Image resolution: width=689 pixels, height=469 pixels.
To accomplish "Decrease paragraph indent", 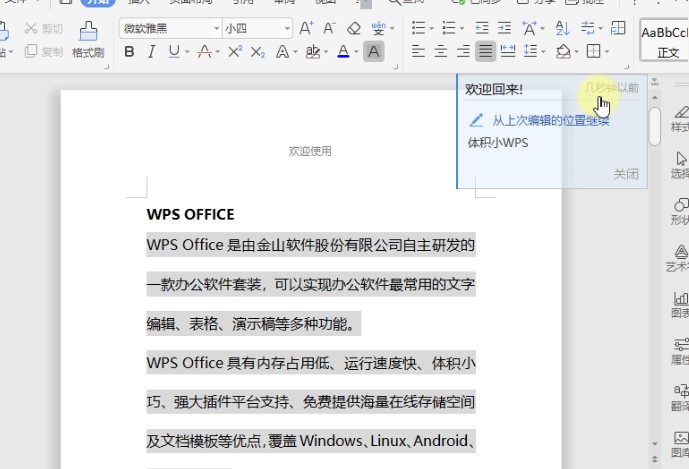I will [482, 28].
